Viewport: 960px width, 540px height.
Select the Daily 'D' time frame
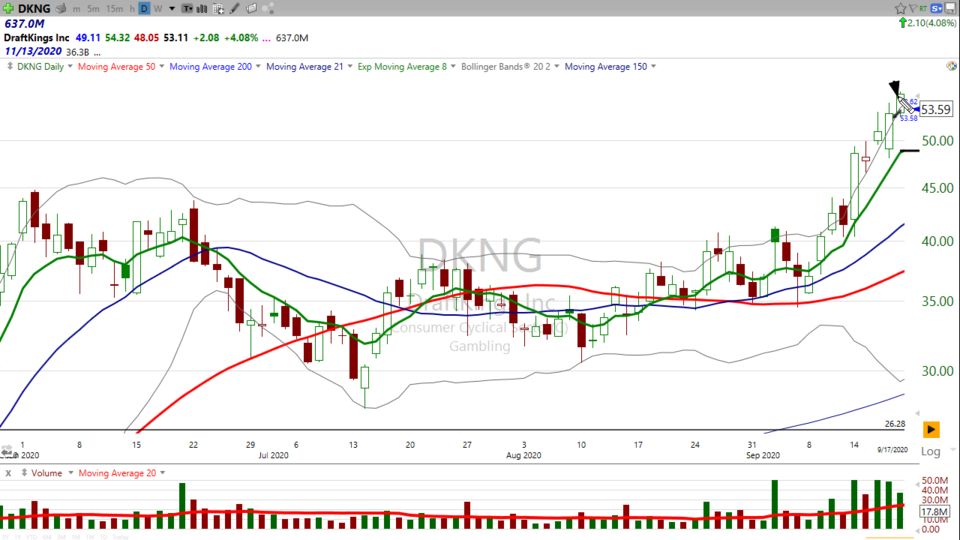[x=144, y=9]
